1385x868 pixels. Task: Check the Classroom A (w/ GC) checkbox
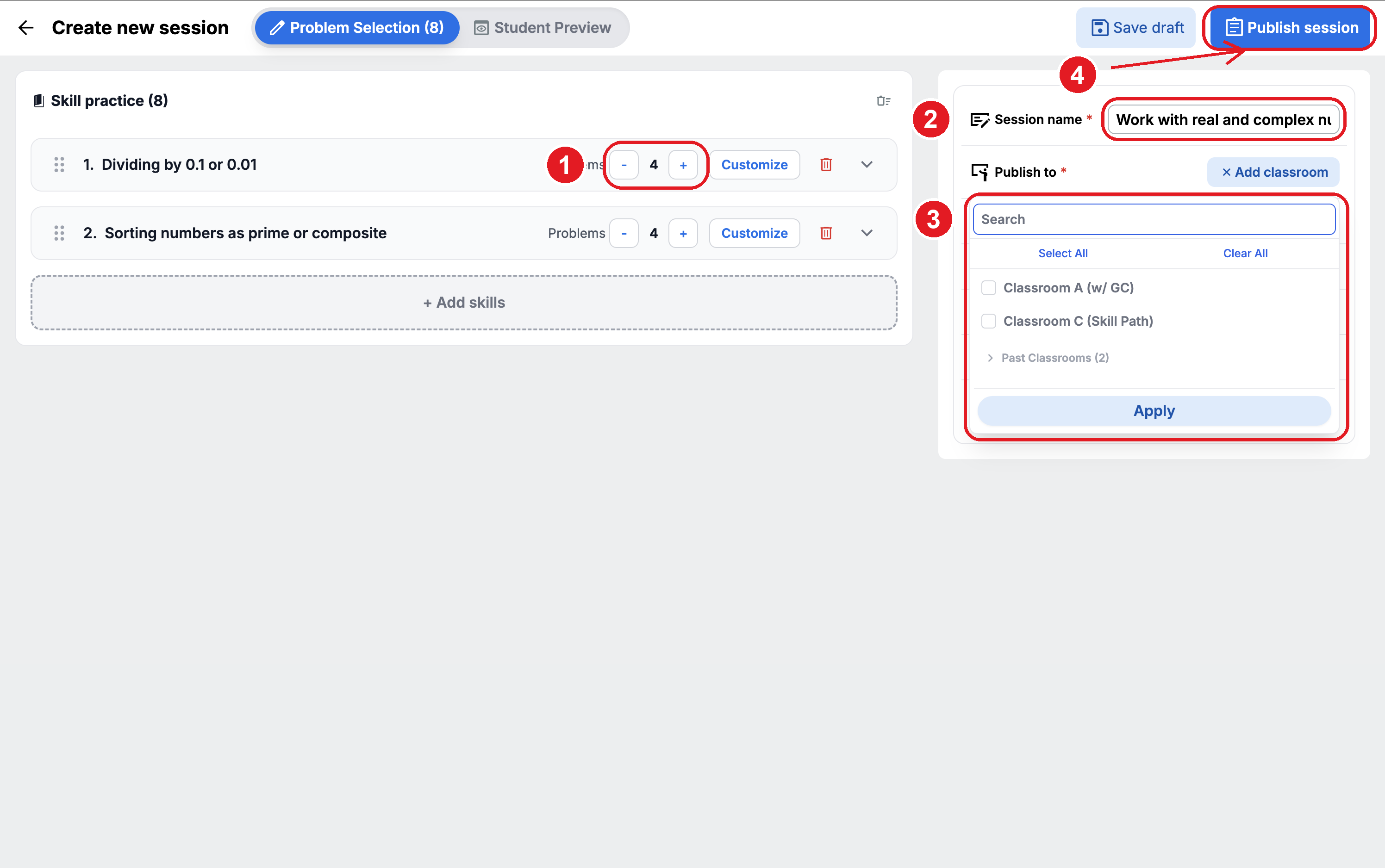tap(989, 288)
